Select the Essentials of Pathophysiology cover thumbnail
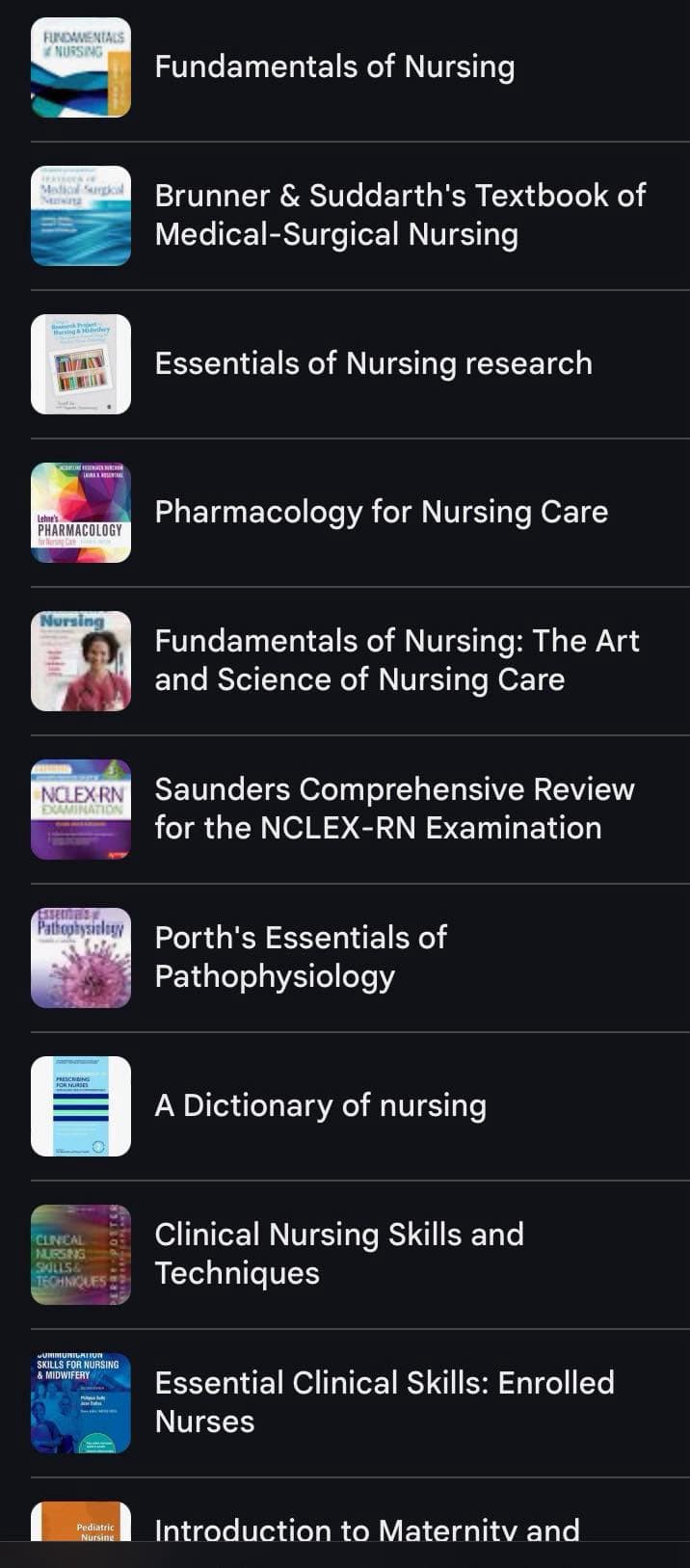Viewport: 690px width, 1568px height. point(81,958)
